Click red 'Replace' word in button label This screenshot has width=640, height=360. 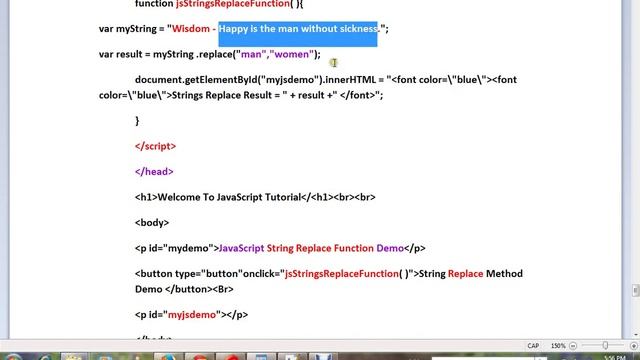pos(465,274)
